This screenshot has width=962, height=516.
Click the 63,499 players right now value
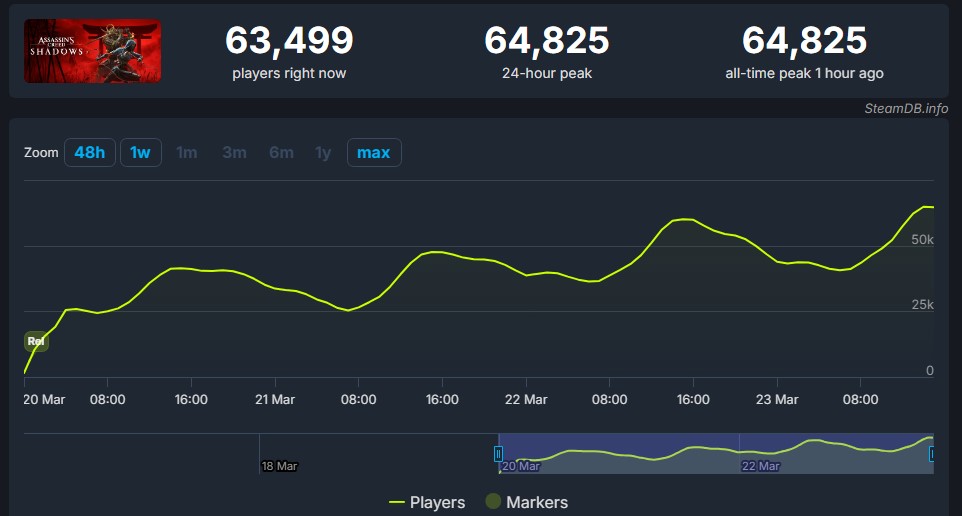coord(289,40)
